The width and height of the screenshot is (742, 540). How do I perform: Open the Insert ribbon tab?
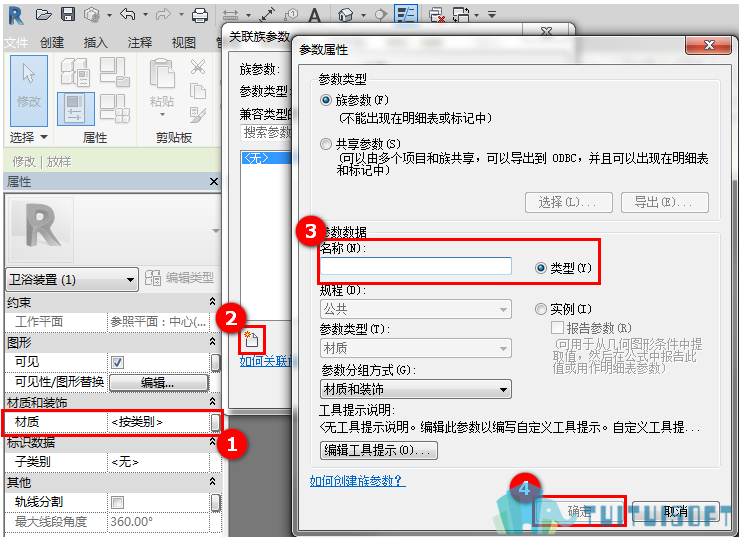(x=96, y=43)
